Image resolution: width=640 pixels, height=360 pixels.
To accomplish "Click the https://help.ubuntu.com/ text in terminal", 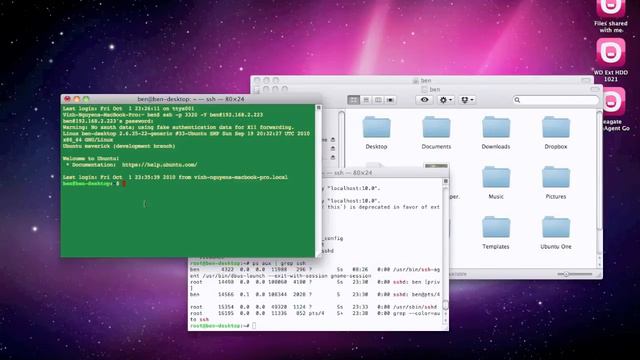I will pyautogui.click(x=160, y=165).
